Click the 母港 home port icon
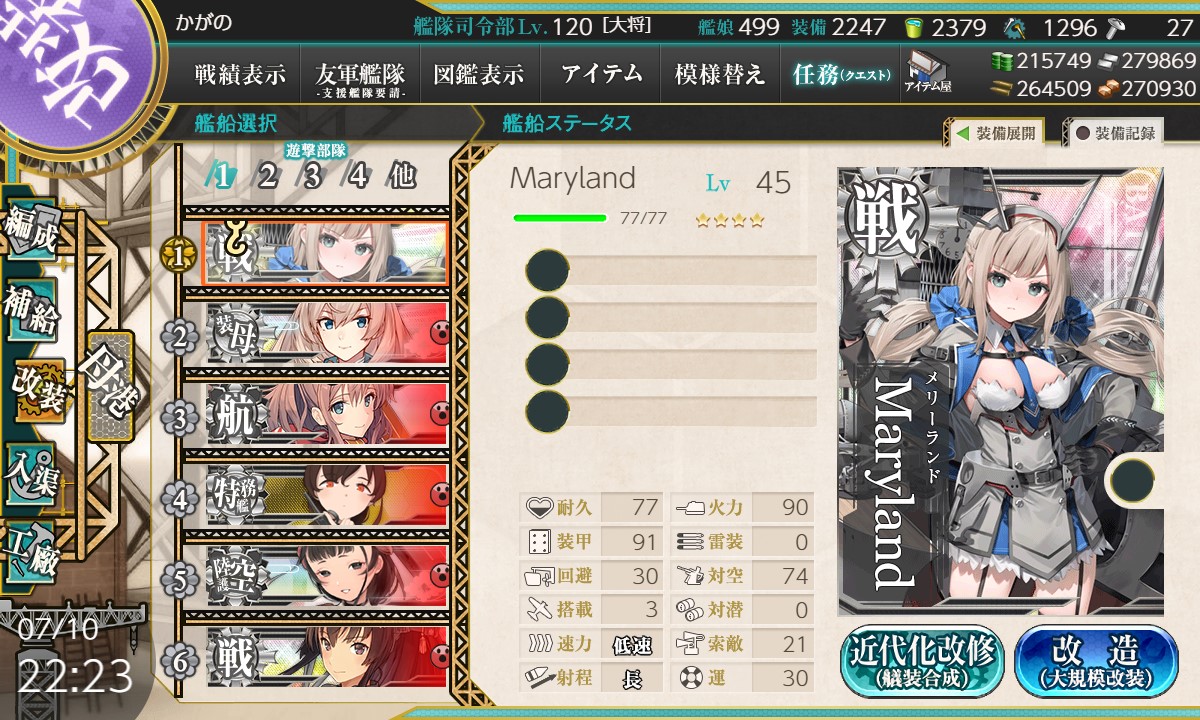1200x720 pixels. click(x=109, y=387)
